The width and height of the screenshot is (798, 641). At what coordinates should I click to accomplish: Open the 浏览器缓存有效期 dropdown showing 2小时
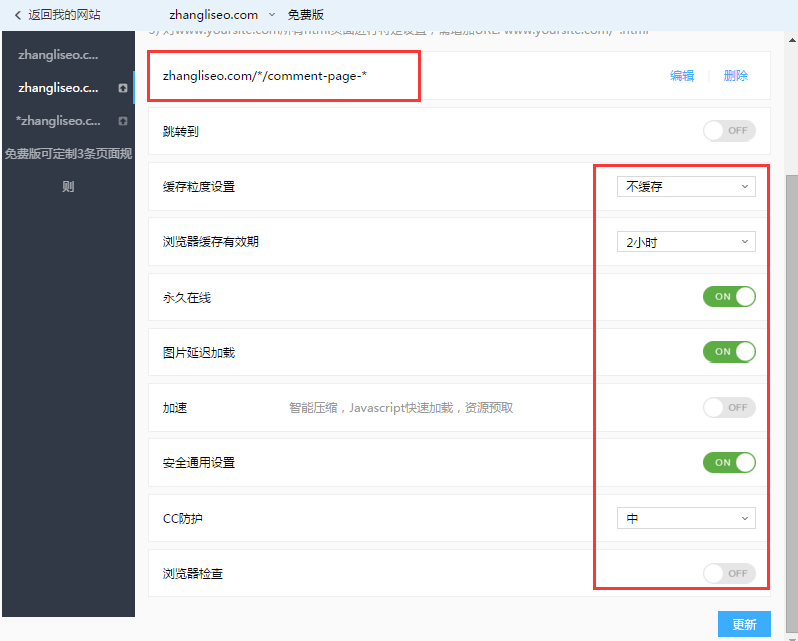686,242
